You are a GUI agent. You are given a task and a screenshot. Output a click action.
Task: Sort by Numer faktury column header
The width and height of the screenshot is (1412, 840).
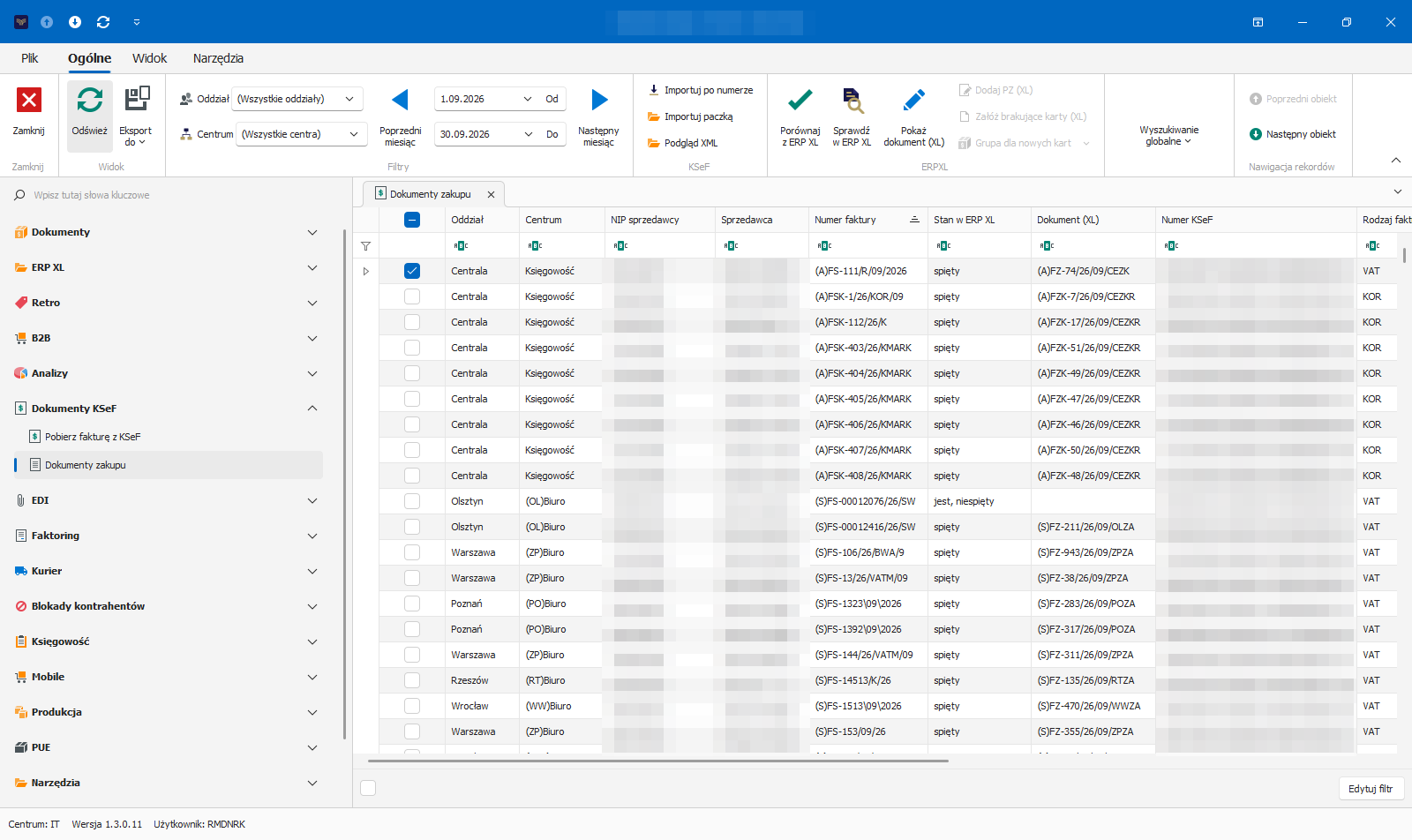867,220
